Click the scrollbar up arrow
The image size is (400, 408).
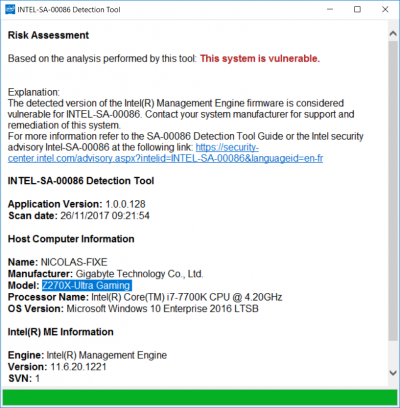[x=393, y=33]
